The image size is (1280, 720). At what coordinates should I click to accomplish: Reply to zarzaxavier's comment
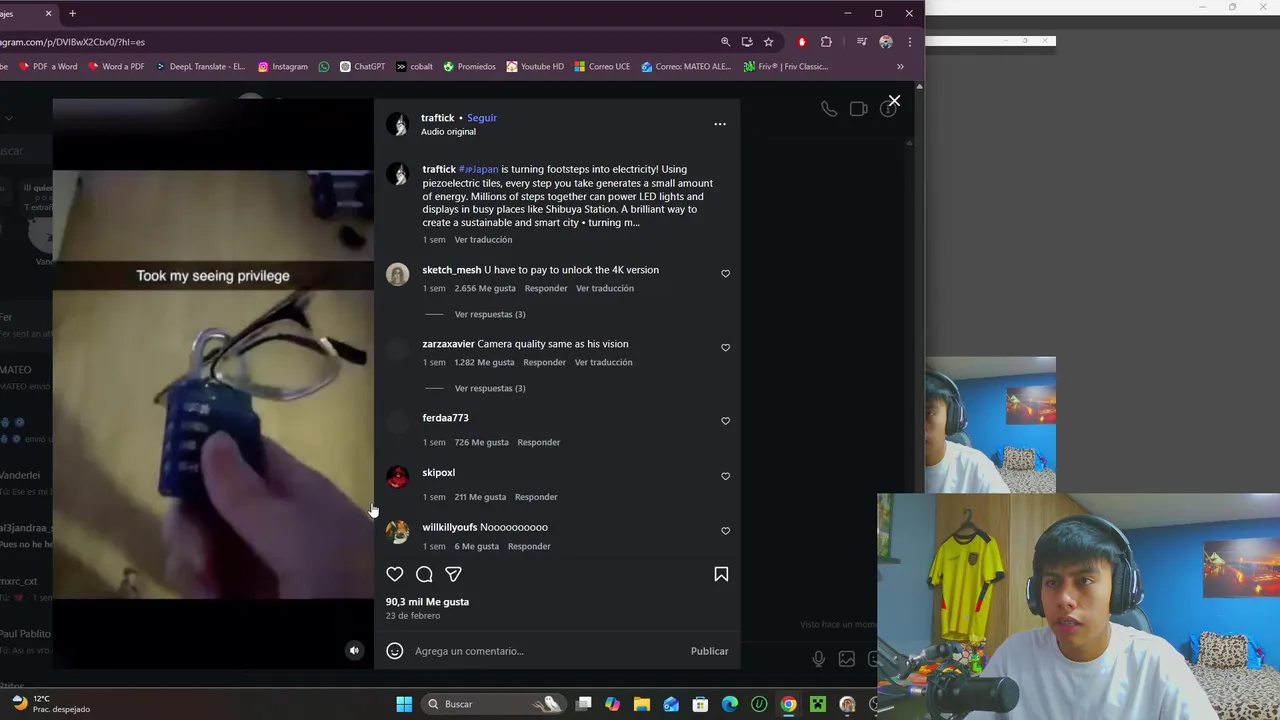point(545,362)
